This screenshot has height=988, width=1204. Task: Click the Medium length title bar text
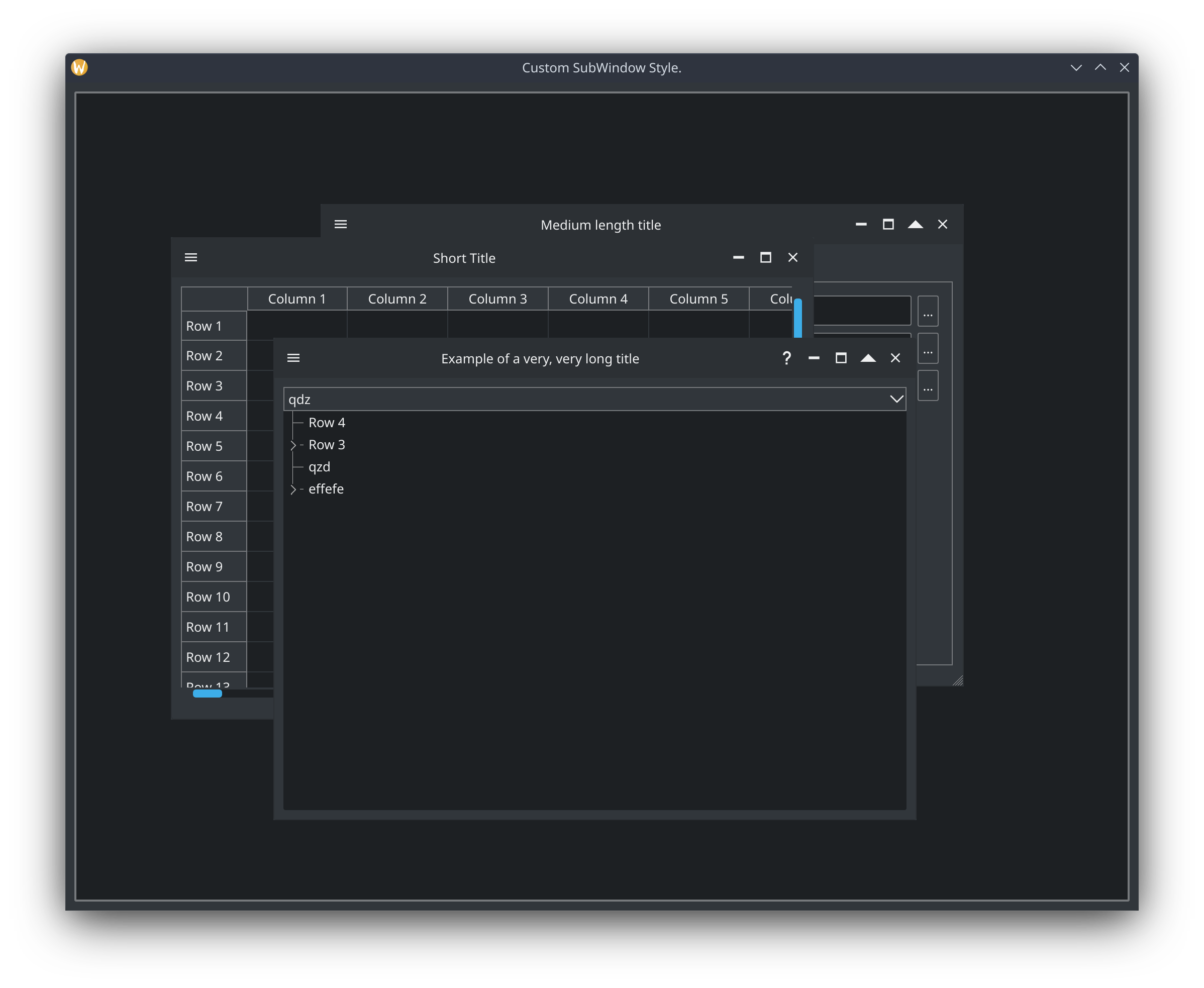pos(601,225)
